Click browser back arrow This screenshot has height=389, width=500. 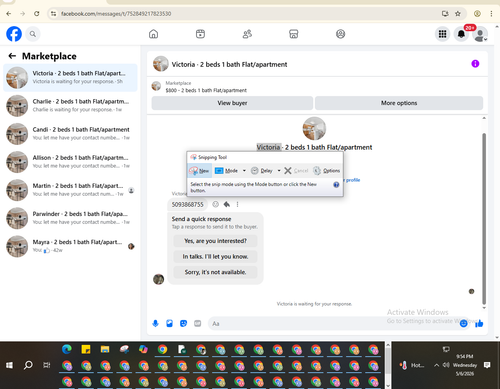pos(9,14)
